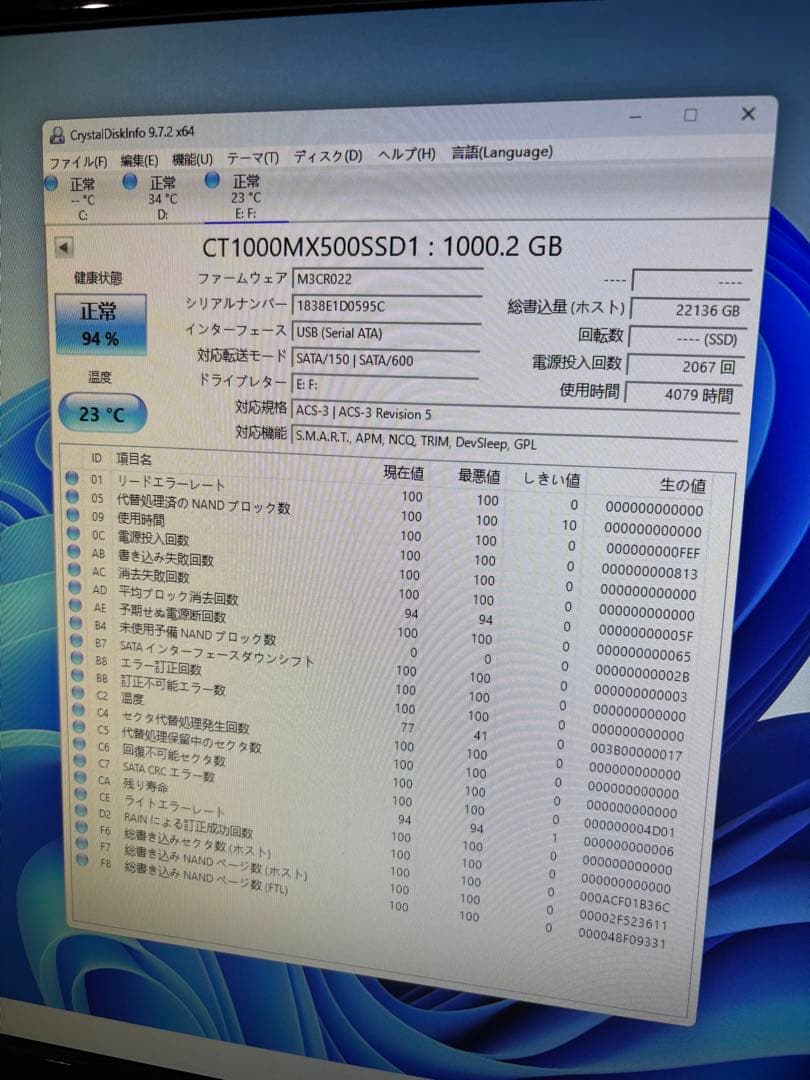Click the D: drive status circle showing 34 °C

pyautogui.click(x=129, y=182)
